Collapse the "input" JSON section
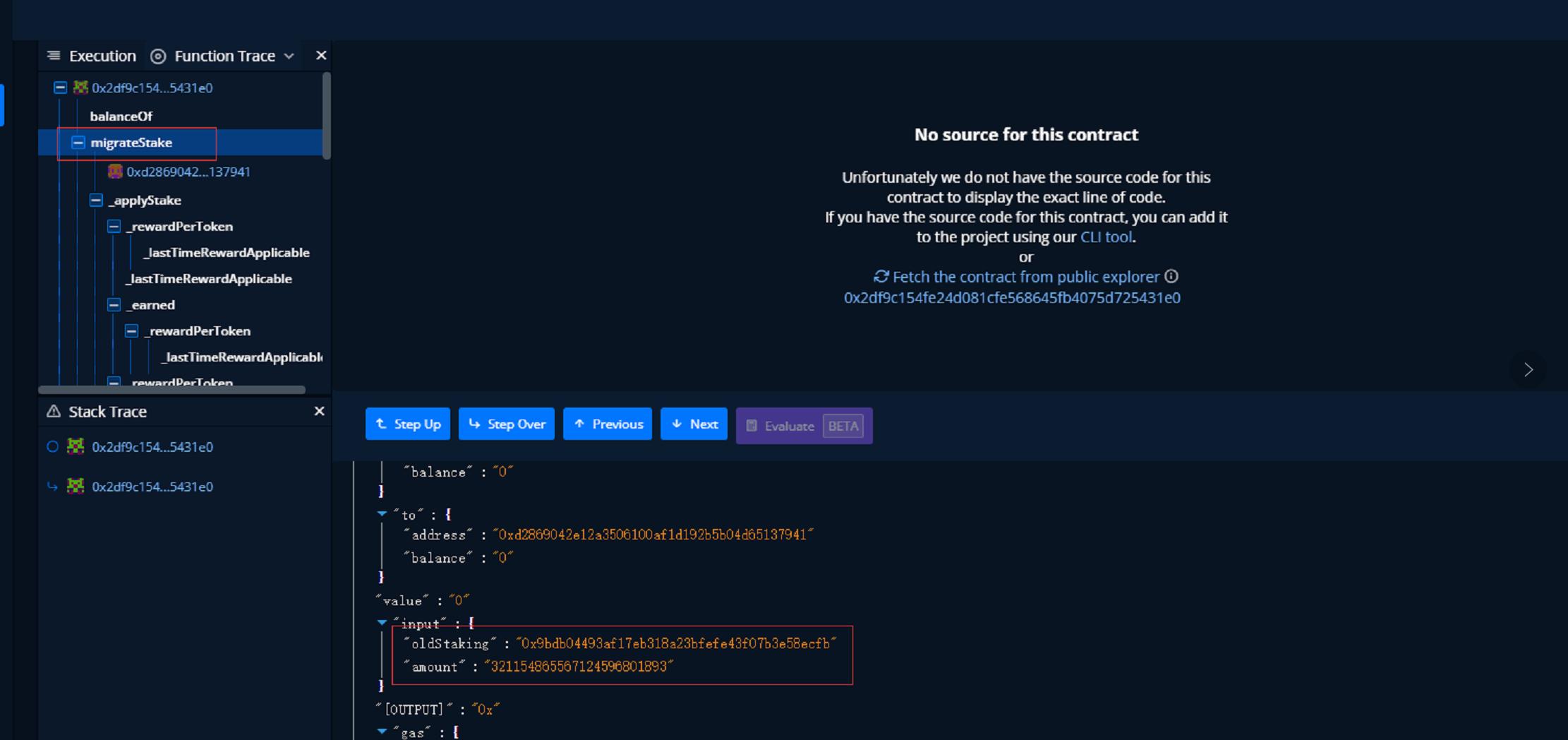Image resolution: width=1568 pixels, height=740 pixels. pos(382,623)
